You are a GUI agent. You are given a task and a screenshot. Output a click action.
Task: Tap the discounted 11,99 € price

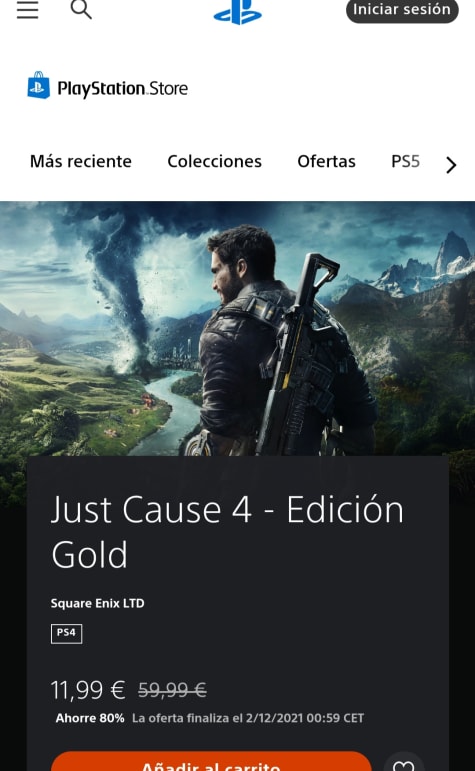[88, 690]
